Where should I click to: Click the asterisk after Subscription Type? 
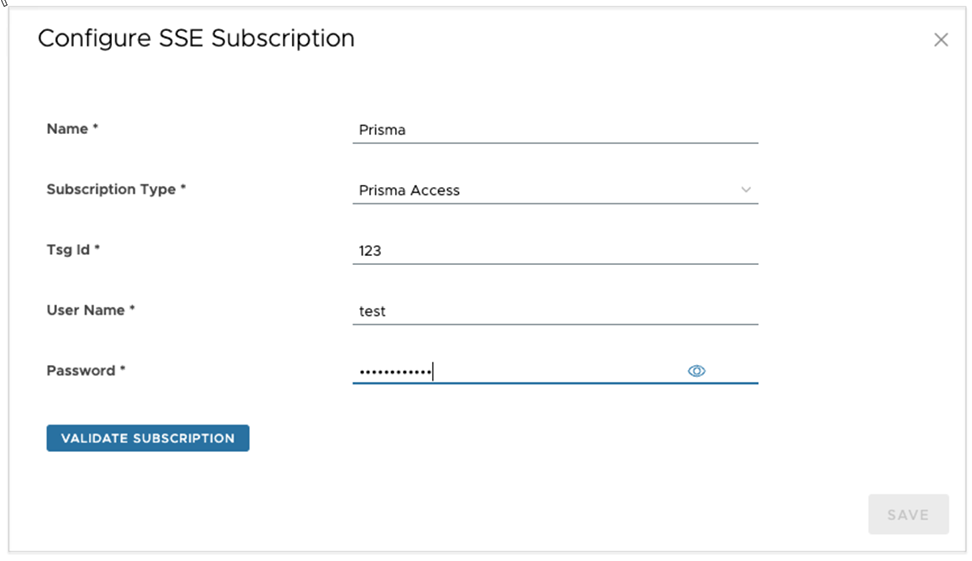(x=184, y=189)
